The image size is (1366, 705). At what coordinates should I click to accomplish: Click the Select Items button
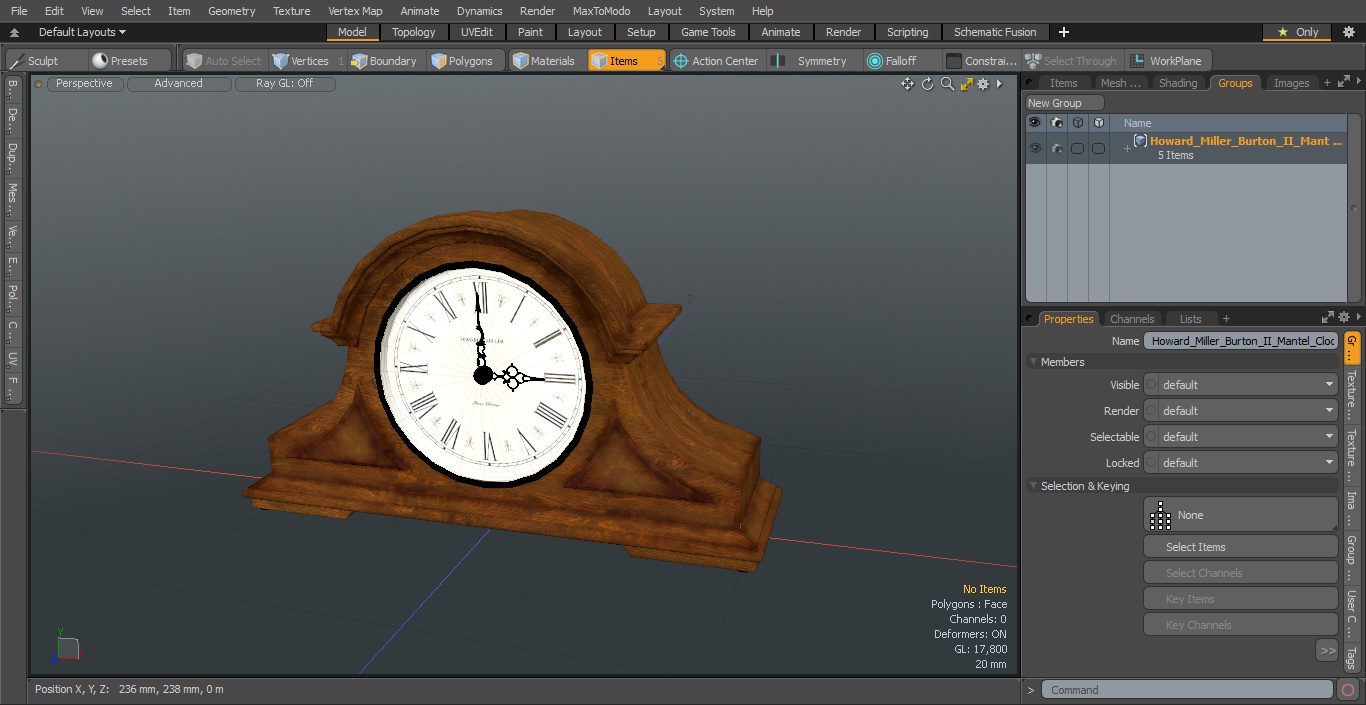tap(1240, 547)
